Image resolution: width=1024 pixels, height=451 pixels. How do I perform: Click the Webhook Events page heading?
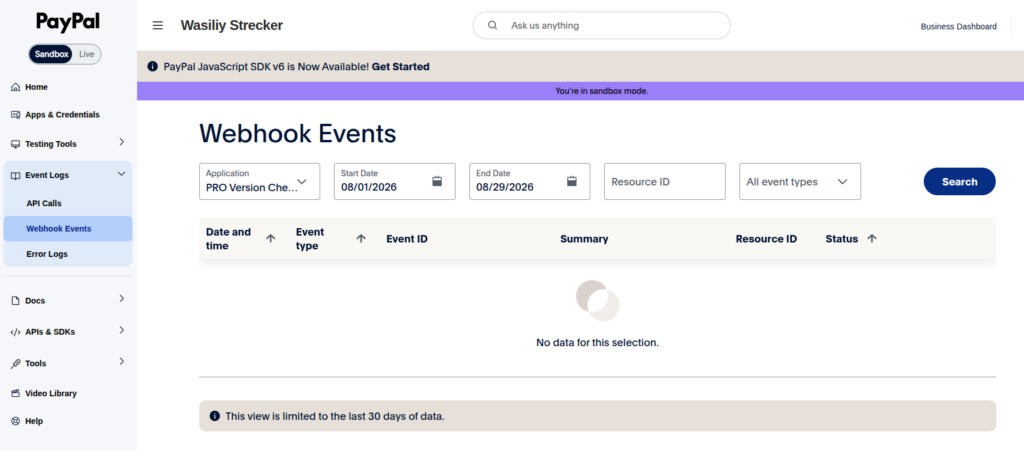pyautogui.click(x=298, y=133)
